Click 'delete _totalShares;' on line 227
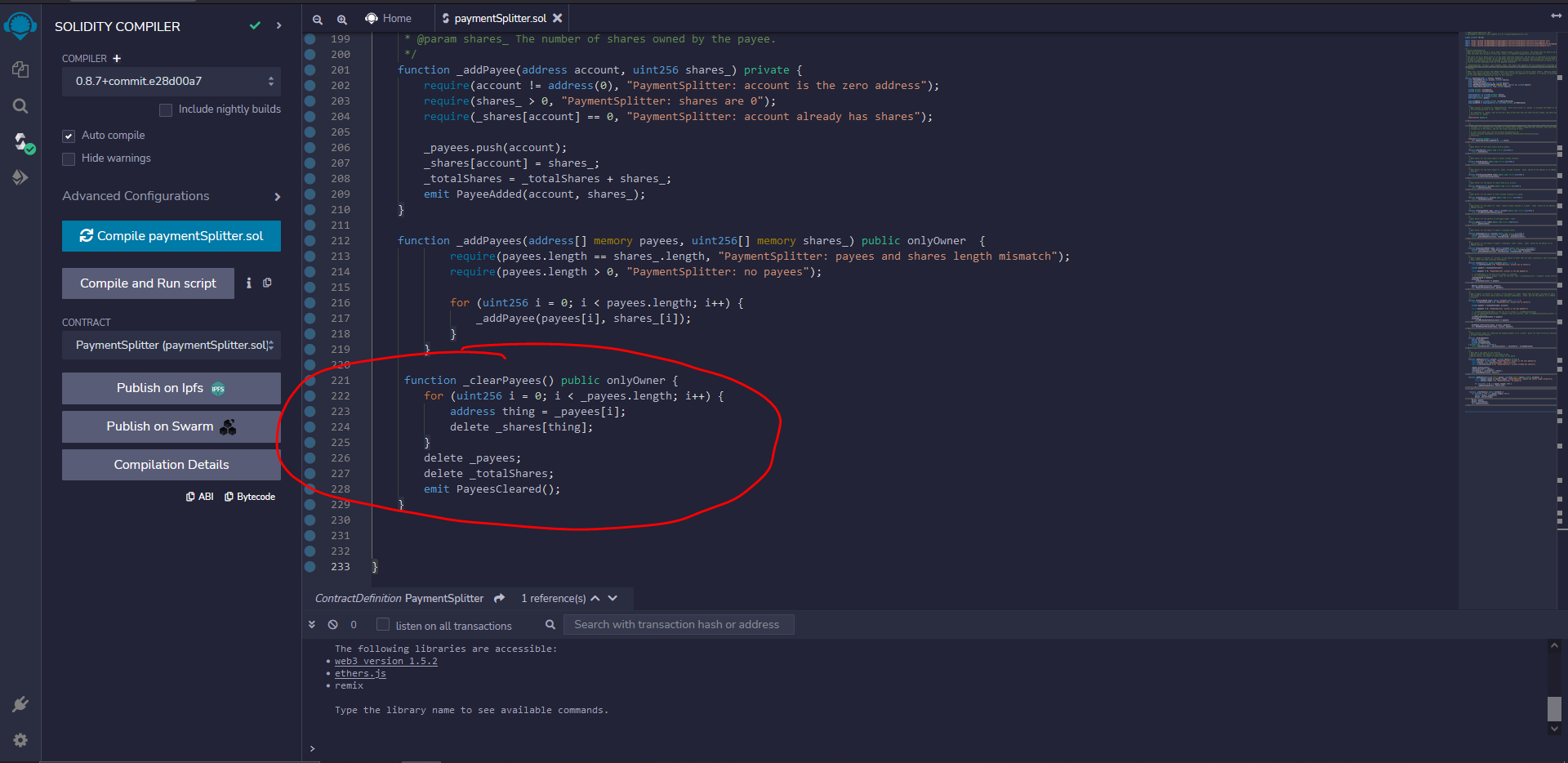Viewport: 1568px width, 763px height. tap(488, 474)
